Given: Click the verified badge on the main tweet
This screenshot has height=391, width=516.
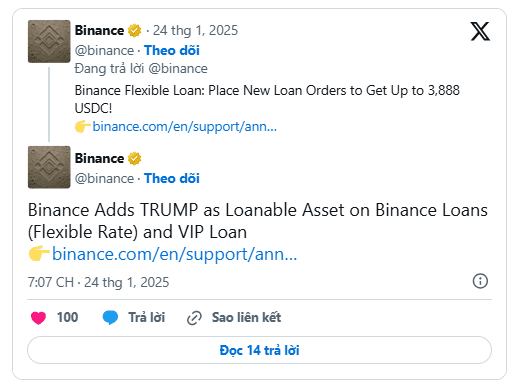Looking at the screenshot, I should 135,158.
